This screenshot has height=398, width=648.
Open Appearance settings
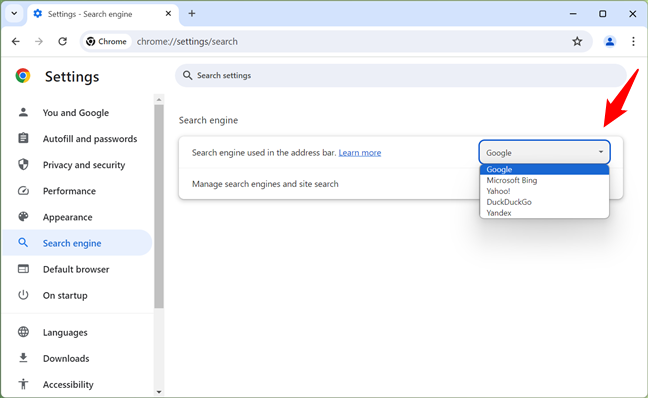(x=77, y=217)
